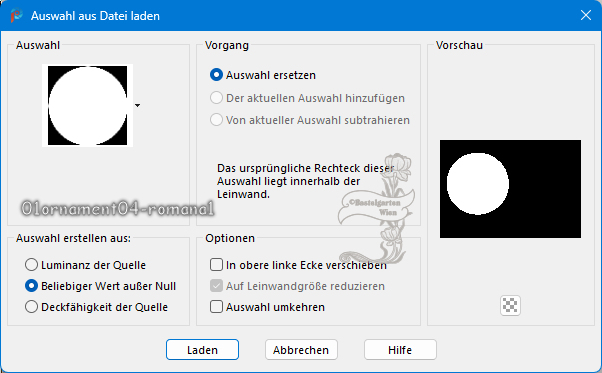
Task: Select Deckfähigkeit der Quelle radio button
Action: 31,307
